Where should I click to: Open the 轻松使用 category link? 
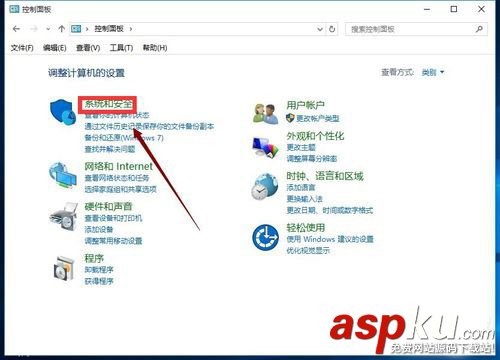(305, 227)
